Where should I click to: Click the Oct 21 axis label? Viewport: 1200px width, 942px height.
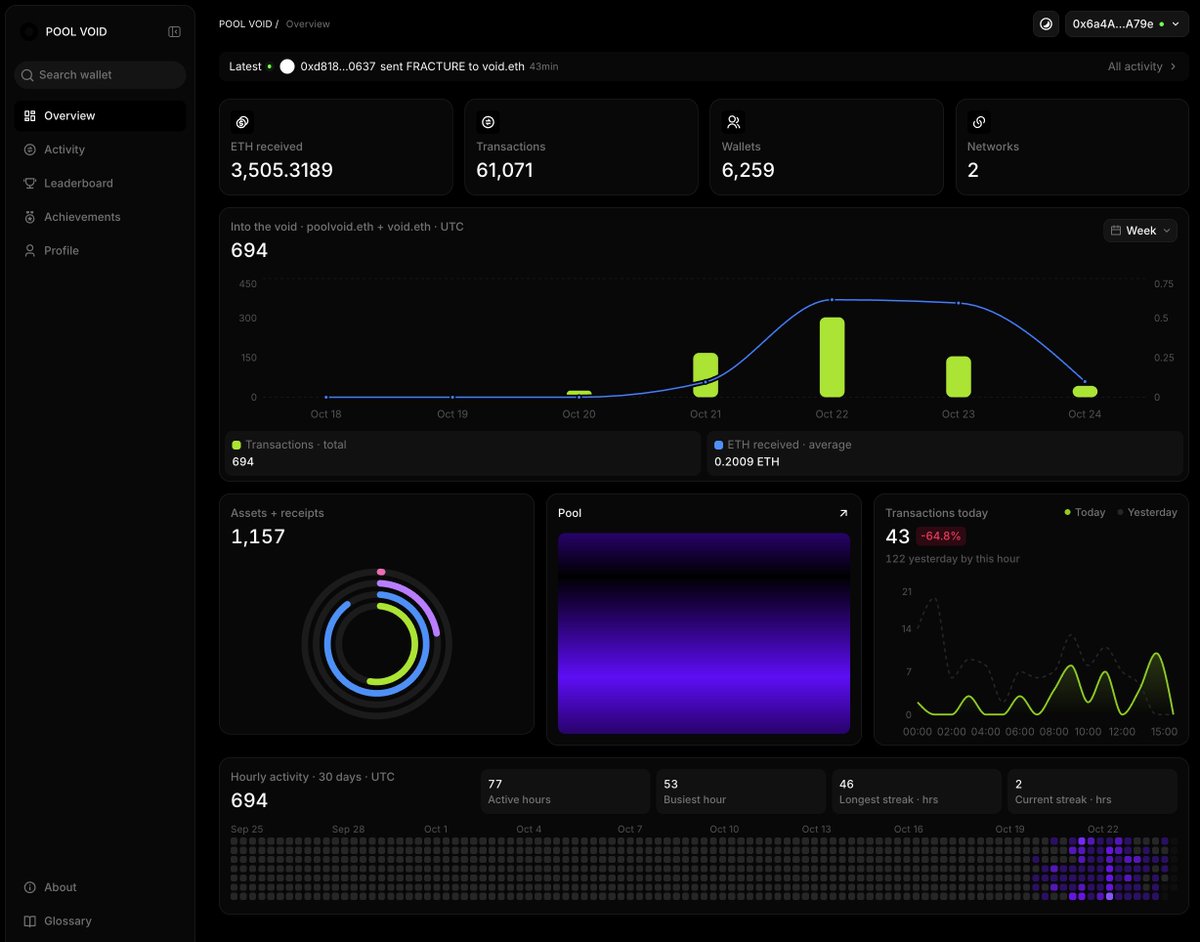pos(705,414)
